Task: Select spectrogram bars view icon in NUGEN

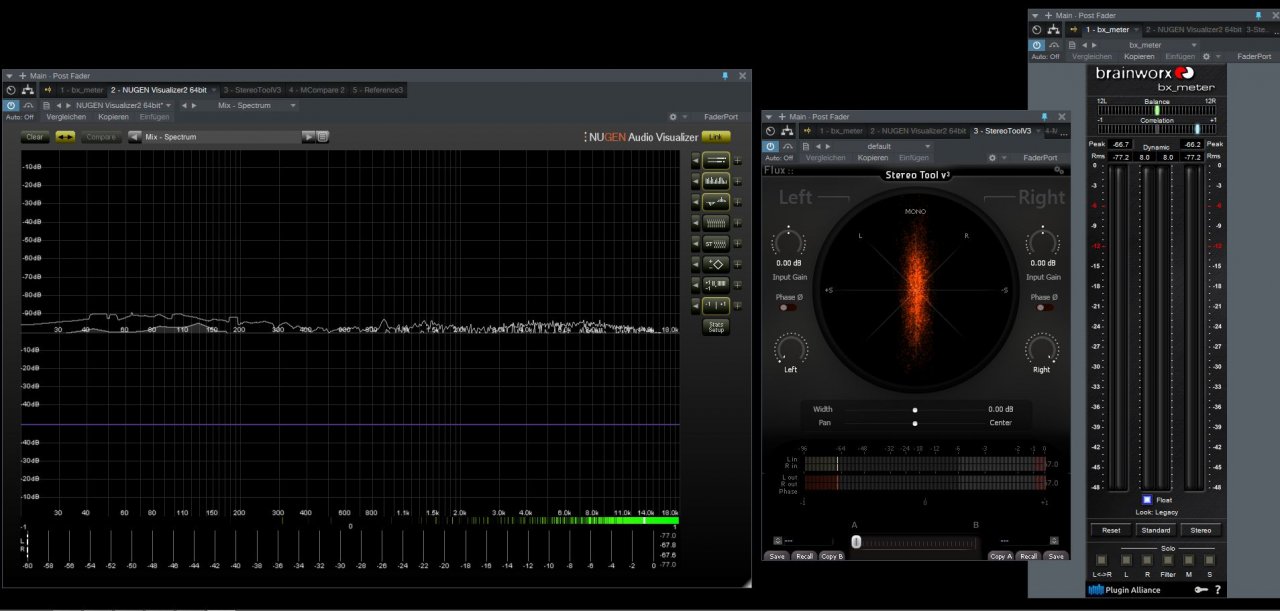Action: 716,222
